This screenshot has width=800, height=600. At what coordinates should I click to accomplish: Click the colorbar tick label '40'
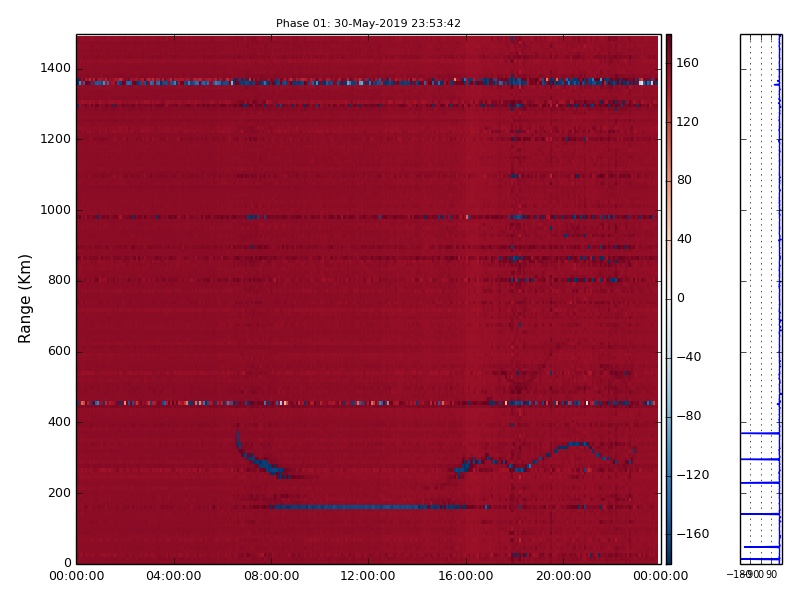(684, 239)
